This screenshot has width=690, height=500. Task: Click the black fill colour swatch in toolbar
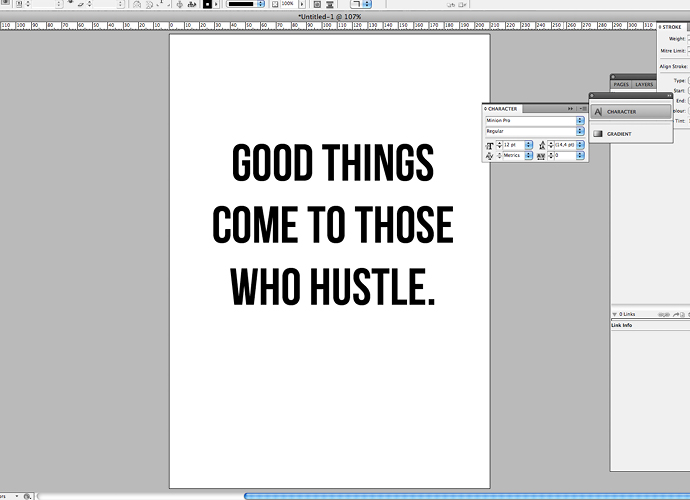(207, 4)
